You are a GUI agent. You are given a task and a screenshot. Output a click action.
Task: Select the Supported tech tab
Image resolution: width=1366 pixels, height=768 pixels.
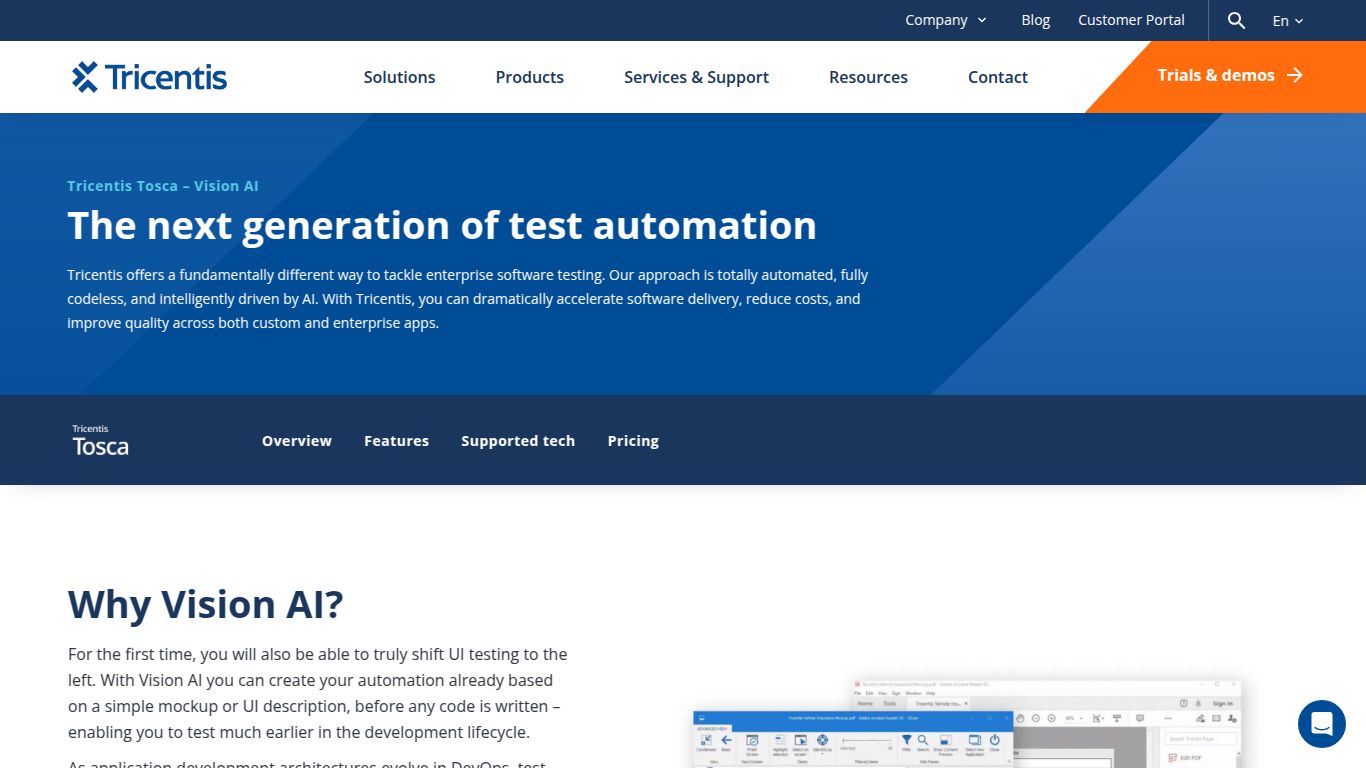(518, 440)
